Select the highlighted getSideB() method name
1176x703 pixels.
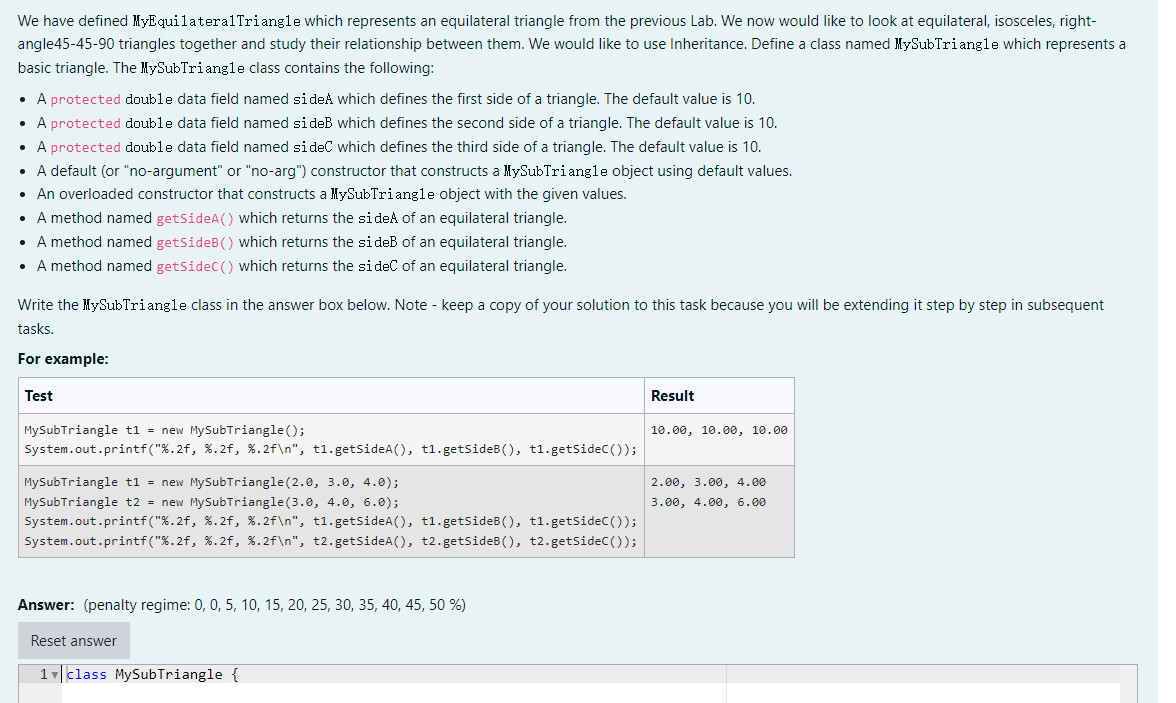point(194,241)
